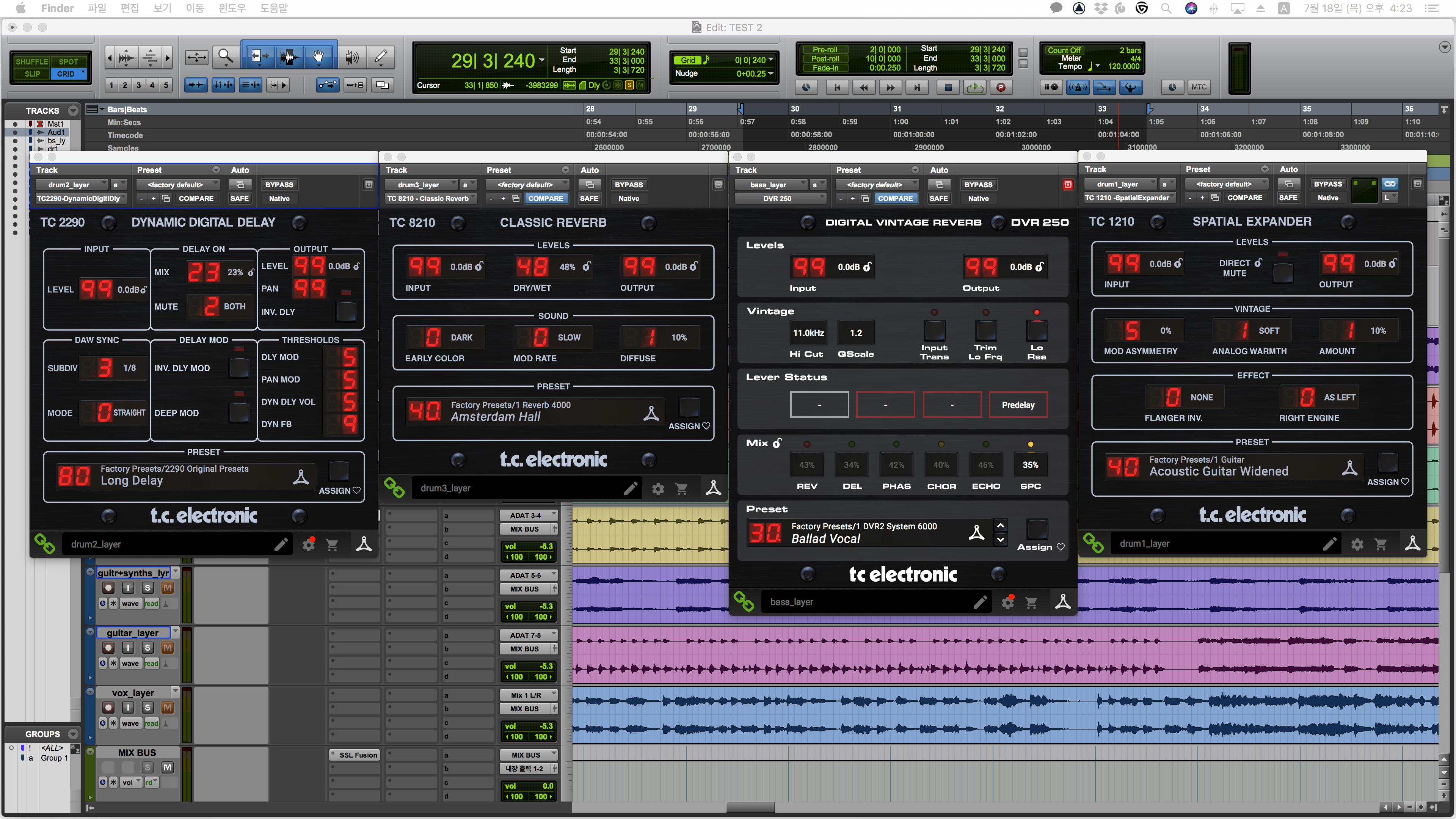The height and width of the screenshot is (819, 1456).
Task: Click green chain link icon in drum1_layer plugin
Action: pyautogui.click(x=1093, y=544)
